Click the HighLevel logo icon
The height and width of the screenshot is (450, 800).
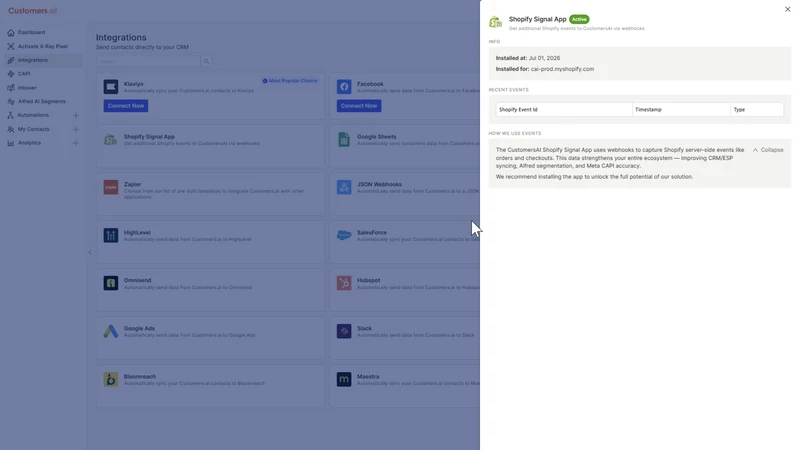[111, 235]
